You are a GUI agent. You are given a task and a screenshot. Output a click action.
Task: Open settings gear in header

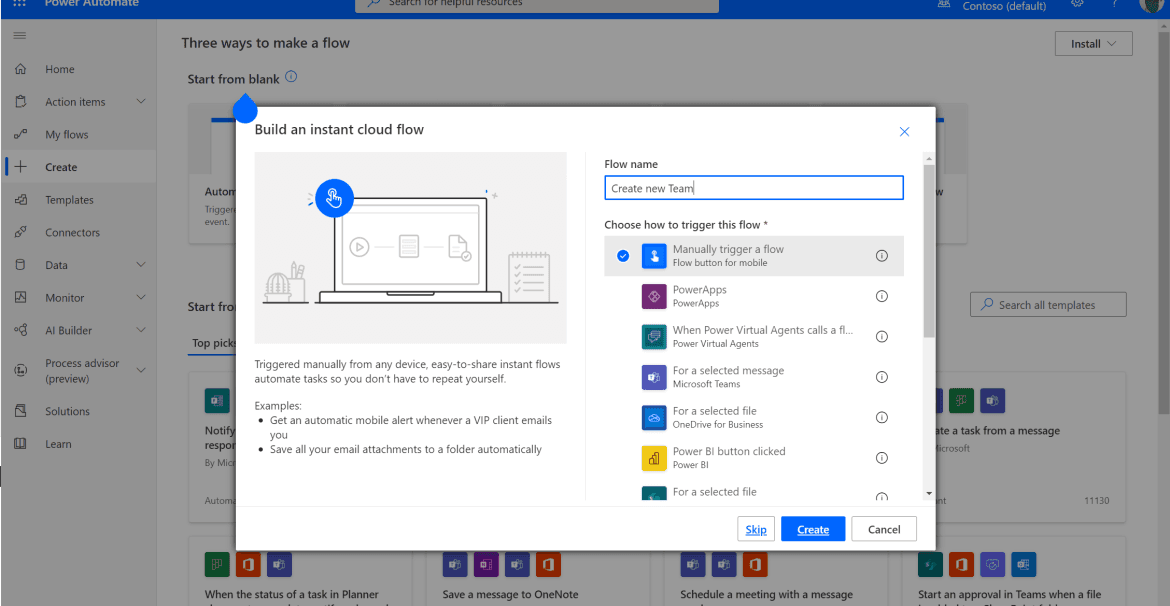[1077, 4]
